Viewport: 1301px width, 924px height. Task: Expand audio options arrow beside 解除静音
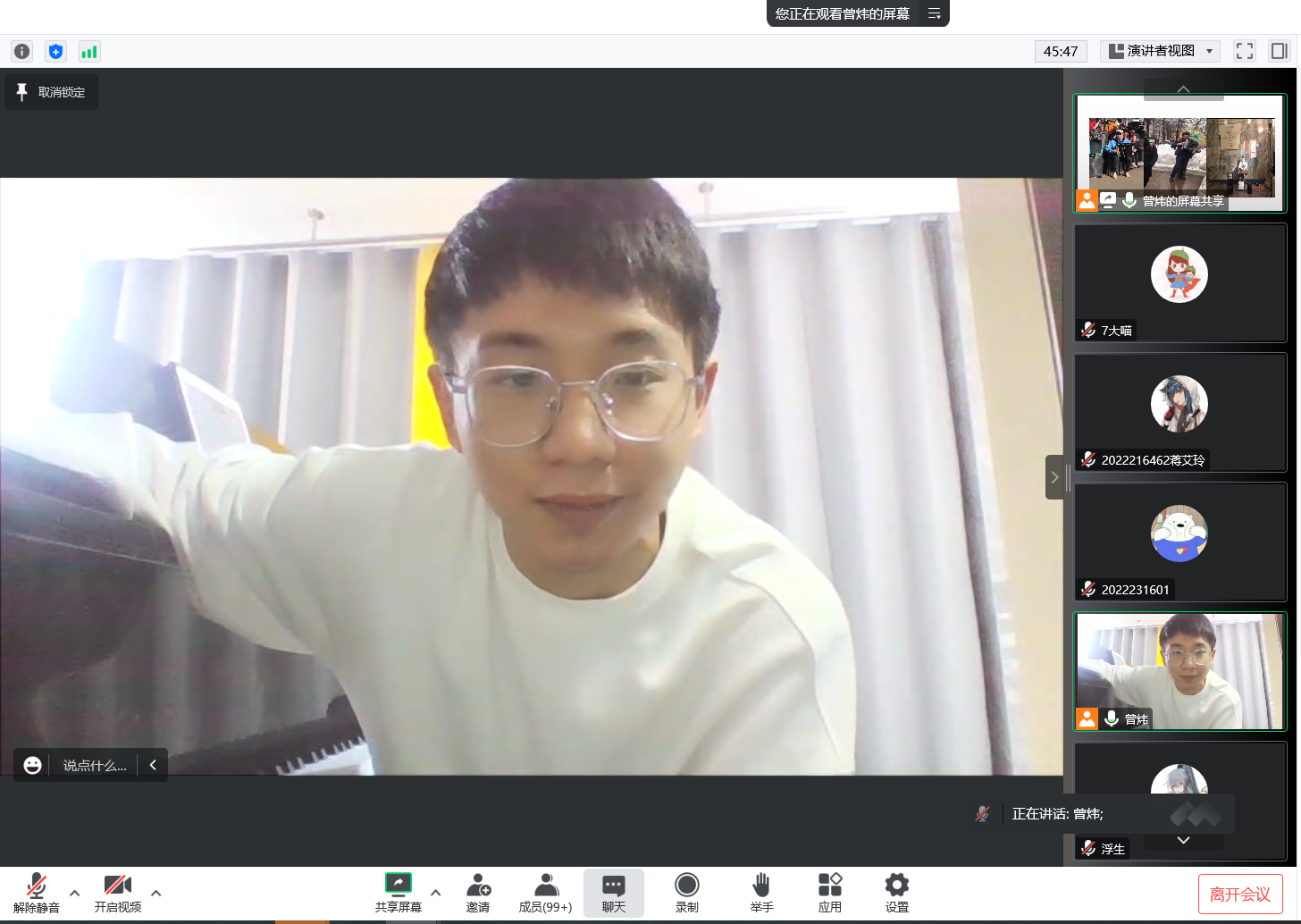(75, 893)
